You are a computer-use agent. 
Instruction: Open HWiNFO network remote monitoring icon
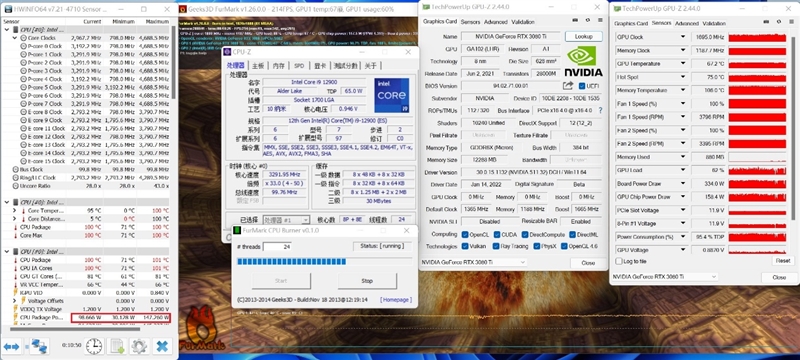(x=39, y=346)
